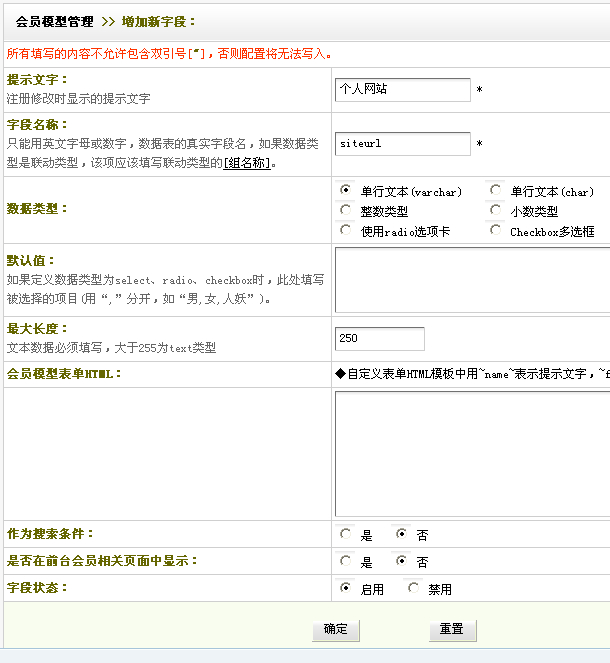Disable the field with 禁用 radio
Image resolution: width=610 pixels, height=663 pixels.
[414, 588]
